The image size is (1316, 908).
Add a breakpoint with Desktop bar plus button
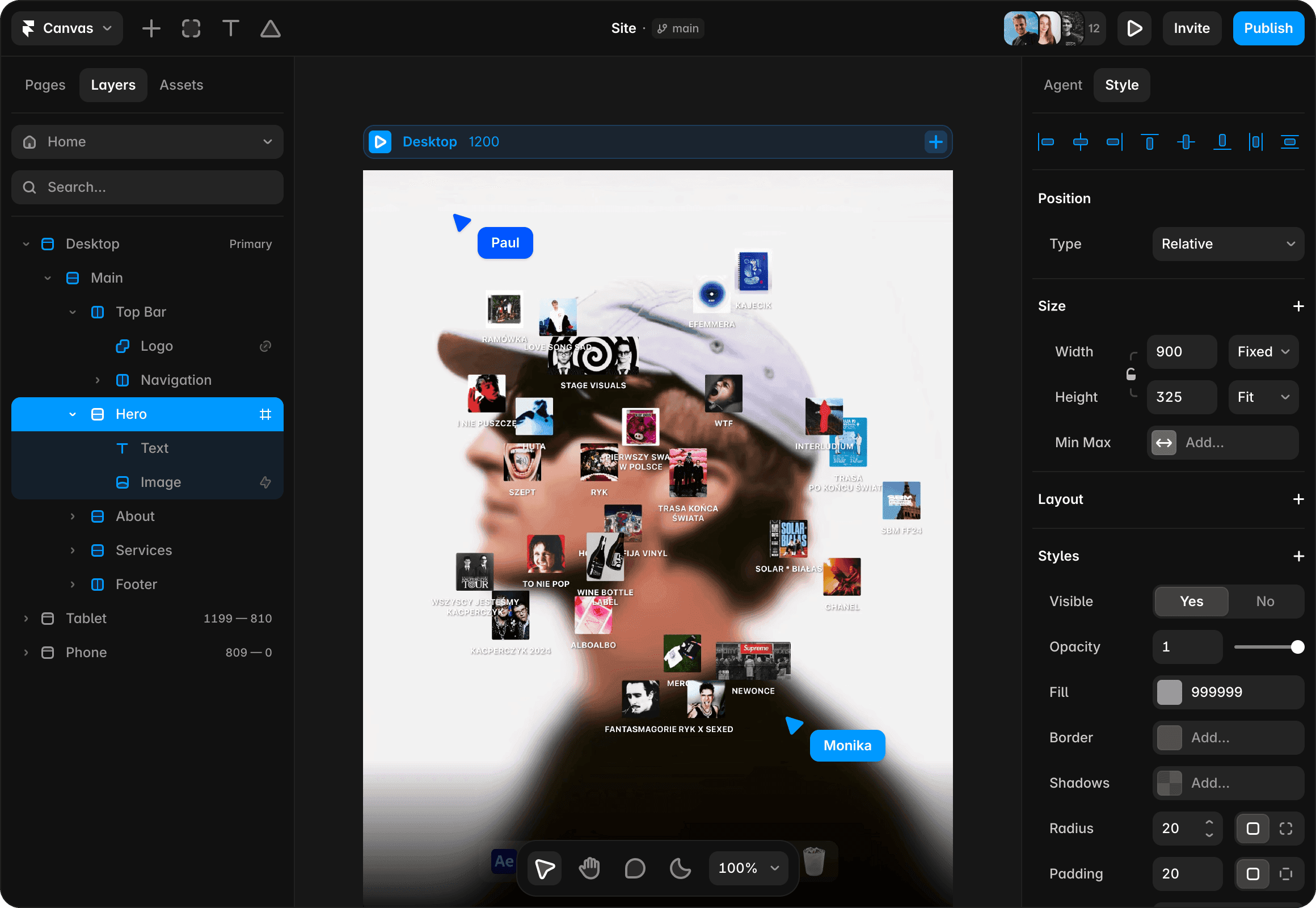pyautogui.click(x=935, y=142)
